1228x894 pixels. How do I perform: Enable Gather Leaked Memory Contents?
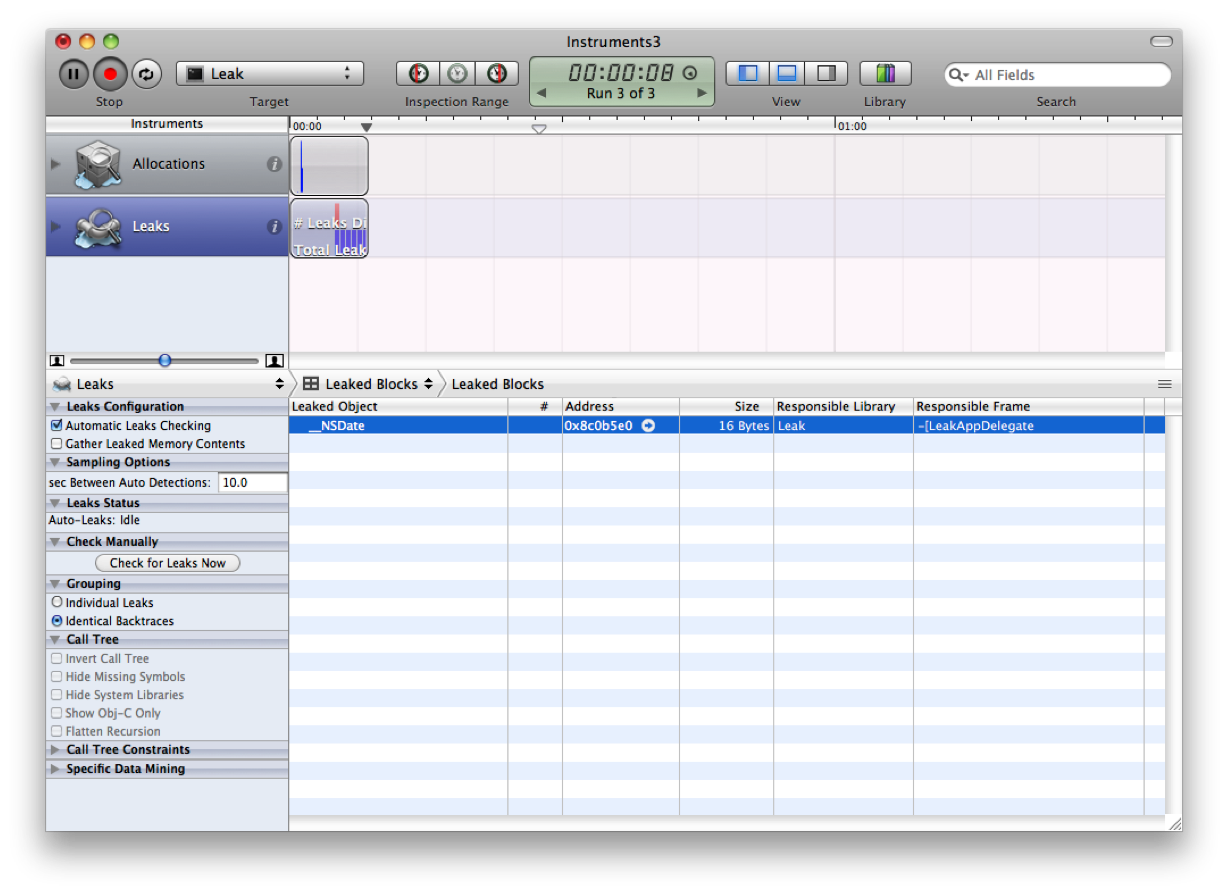tap(57, 444)
